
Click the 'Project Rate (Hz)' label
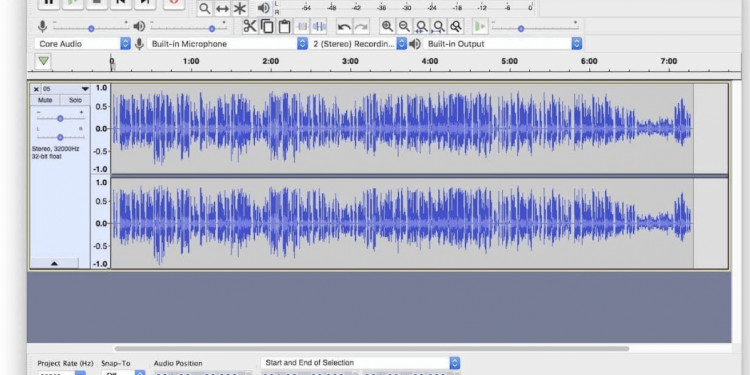pos(65,364)
